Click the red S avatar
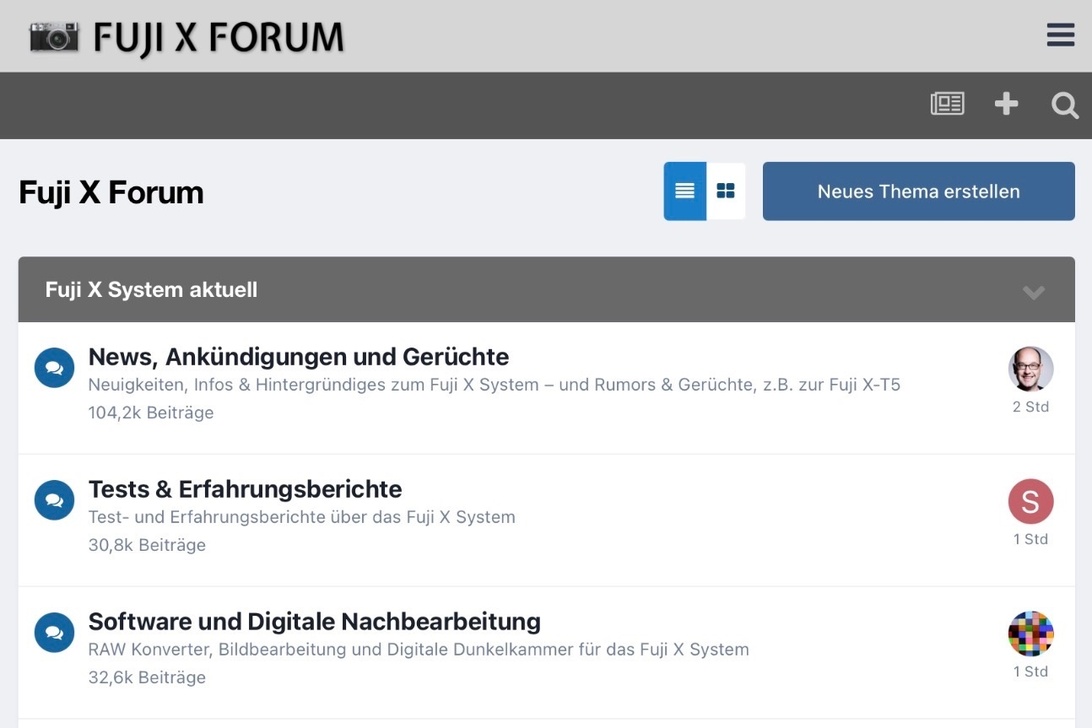The height and width of the screenshot is (728, 1092). tap(1030, 501)
